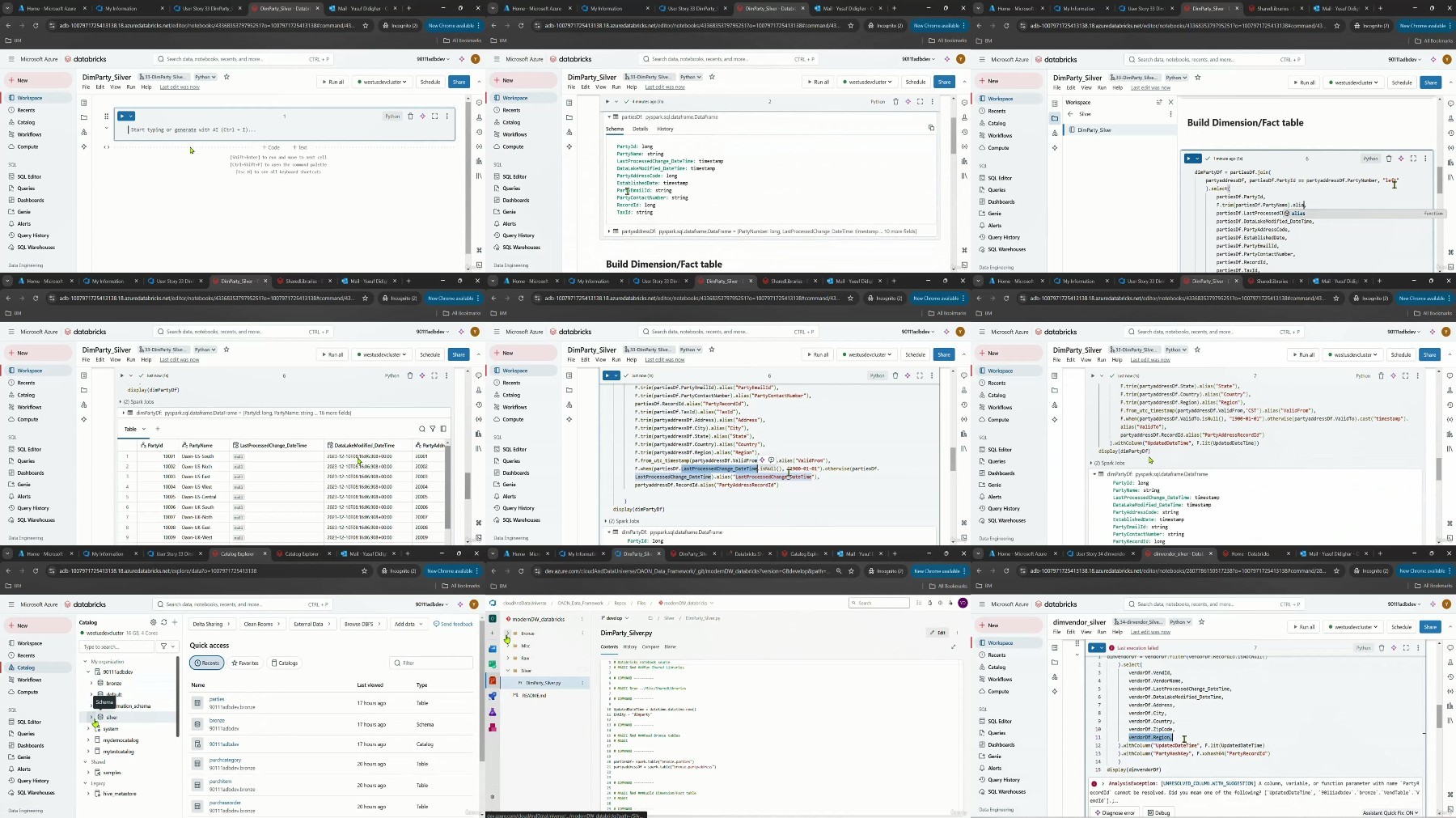The width and height of the screenshot is (1456, 818).
Task: Open the Edit menu in dimvendor_silver notebook
Action: (x=1071, y=632)
